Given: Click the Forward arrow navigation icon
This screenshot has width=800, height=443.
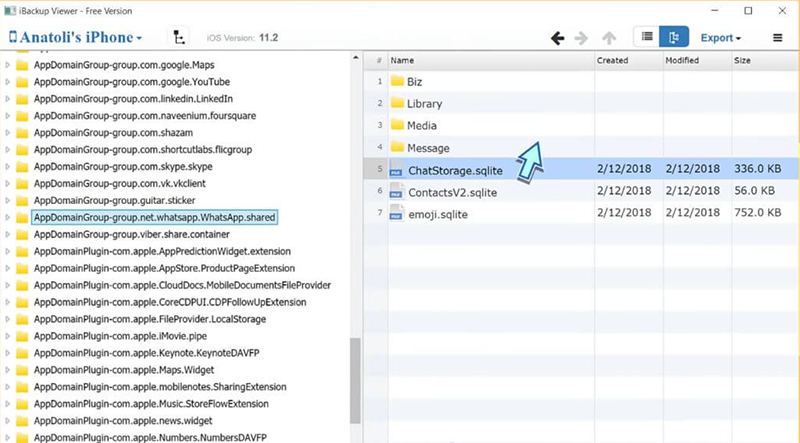Looking at the screenshot, I should coord(581,38).
